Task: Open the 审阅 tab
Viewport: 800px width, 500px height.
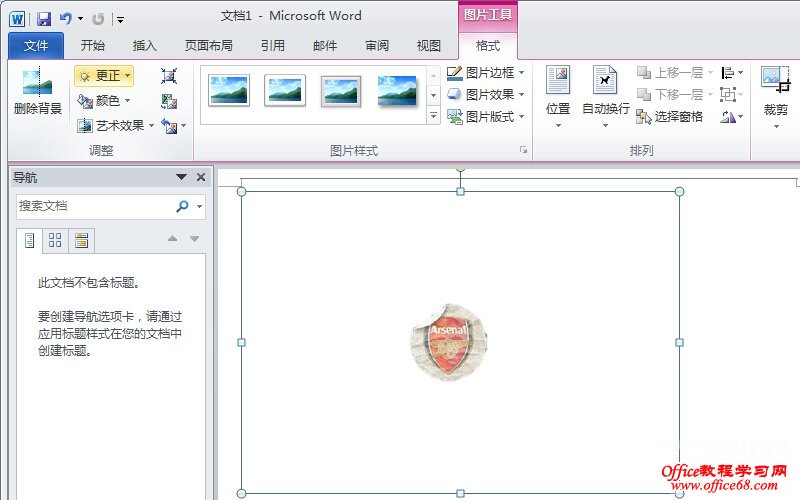Action: (377, 46)
